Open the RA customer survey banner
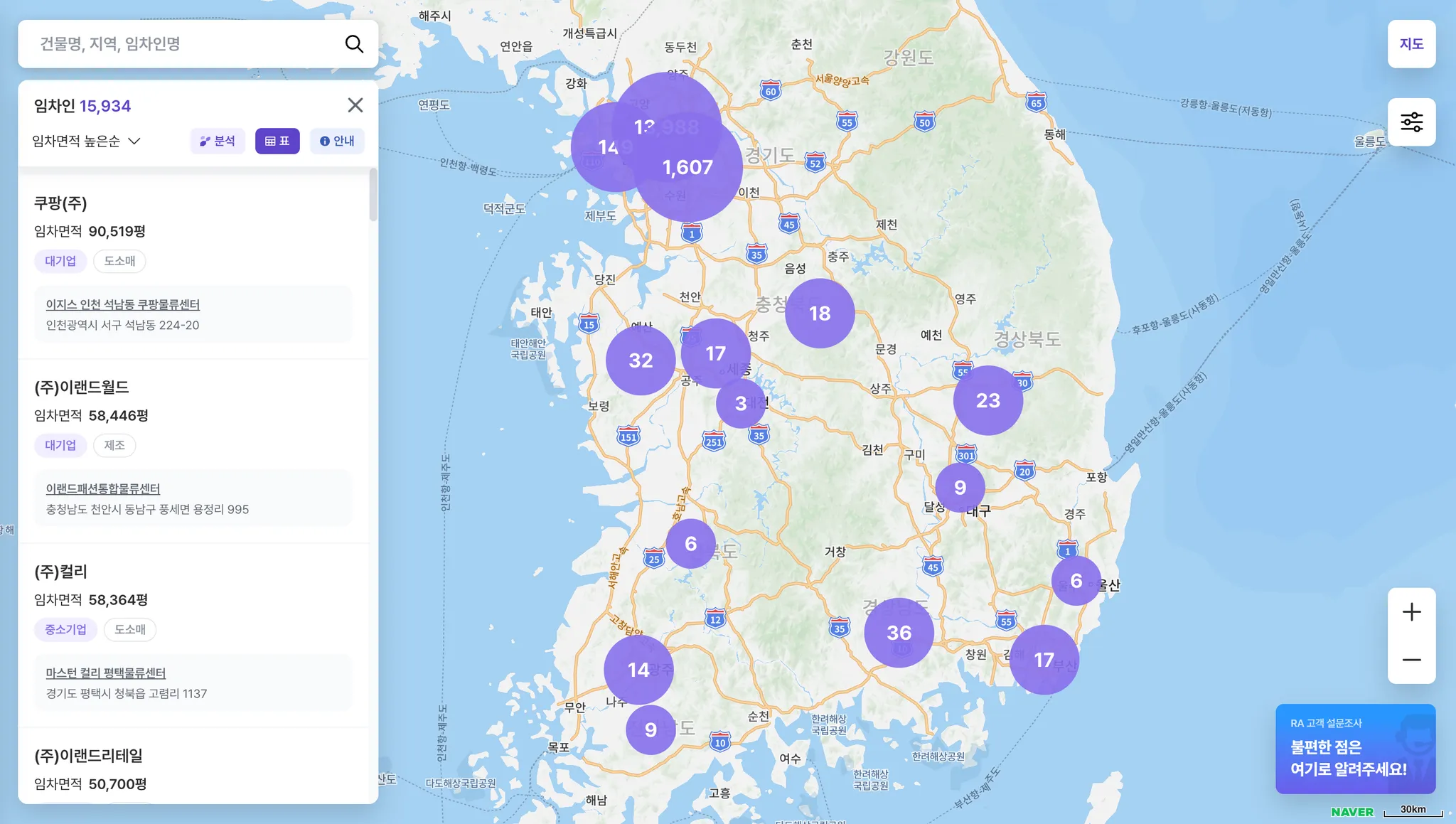 point(1355,749)
